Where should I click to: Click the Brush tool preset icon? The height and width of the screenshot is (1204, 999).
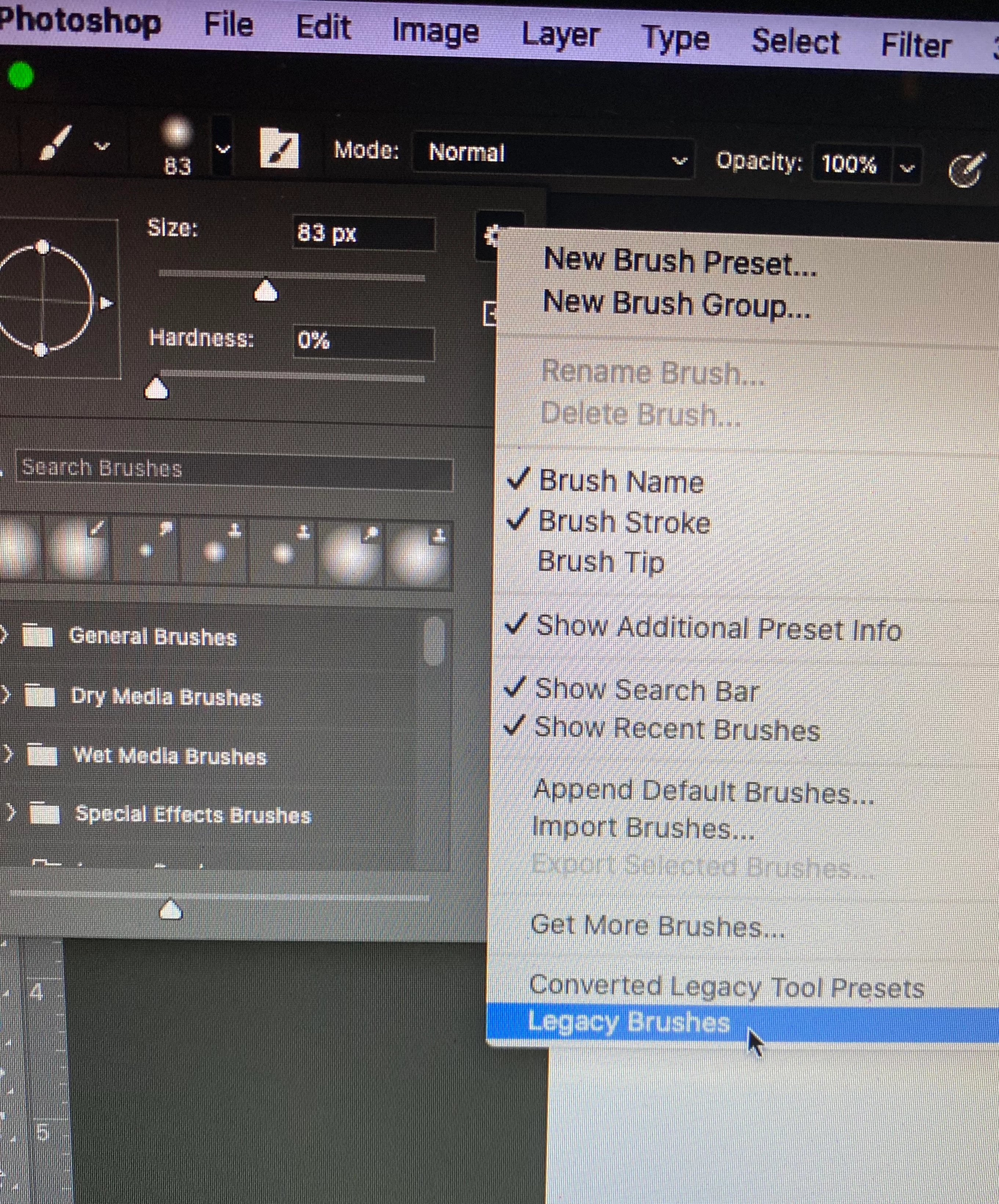click(56, 143)
